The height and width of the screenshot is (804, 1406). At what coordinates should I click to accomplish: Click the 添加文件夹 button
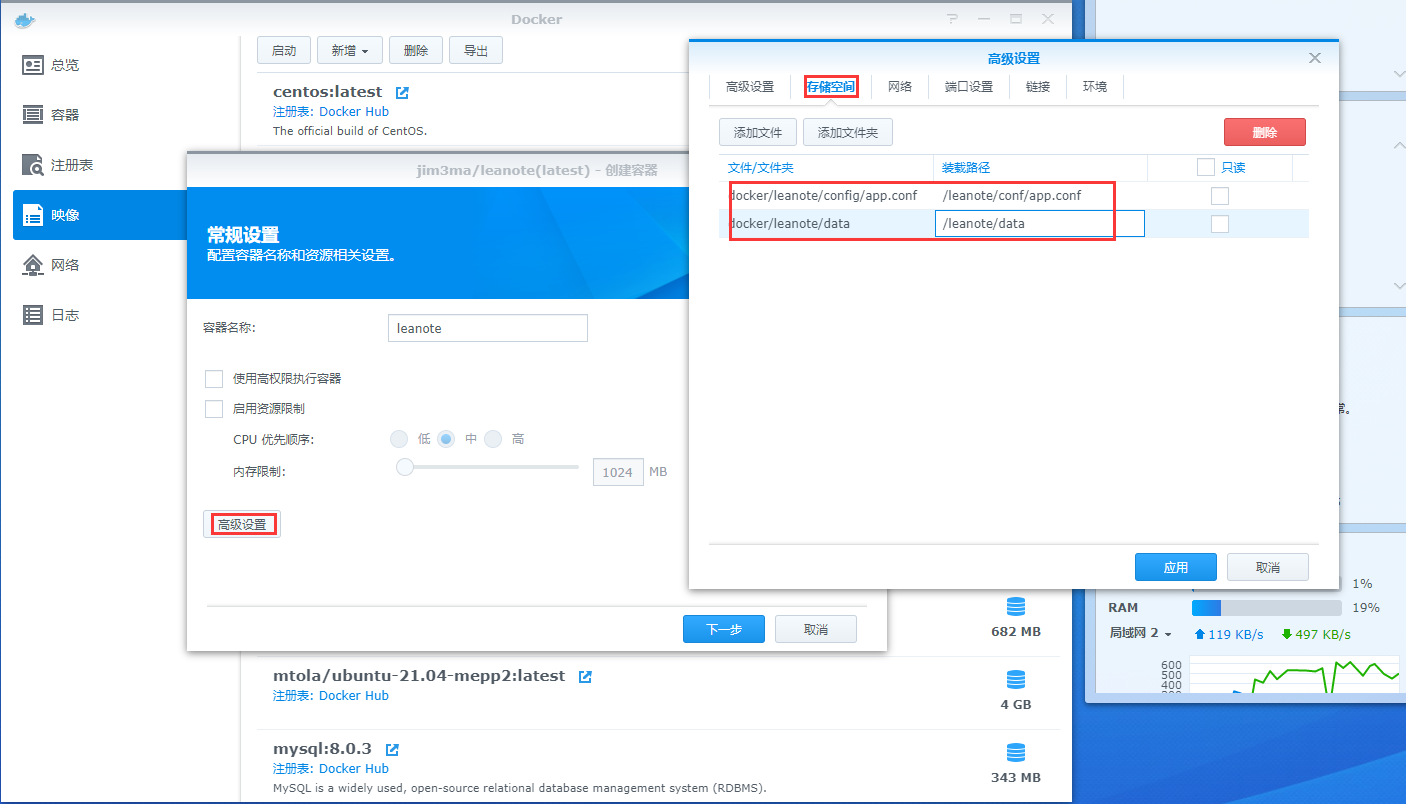point(847,132)
